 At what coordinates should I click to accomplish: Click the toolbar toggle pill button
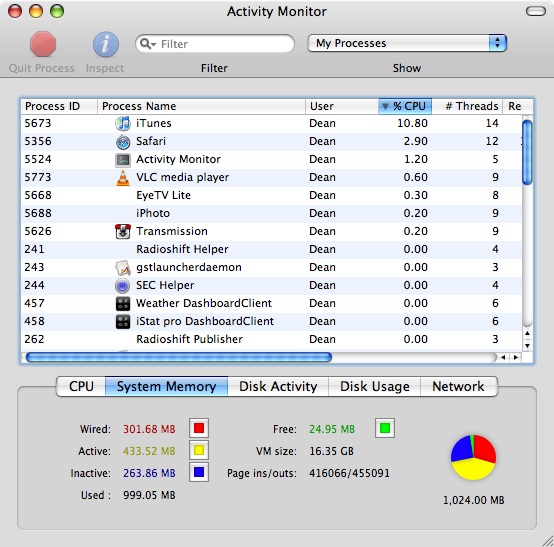point(536,11)
